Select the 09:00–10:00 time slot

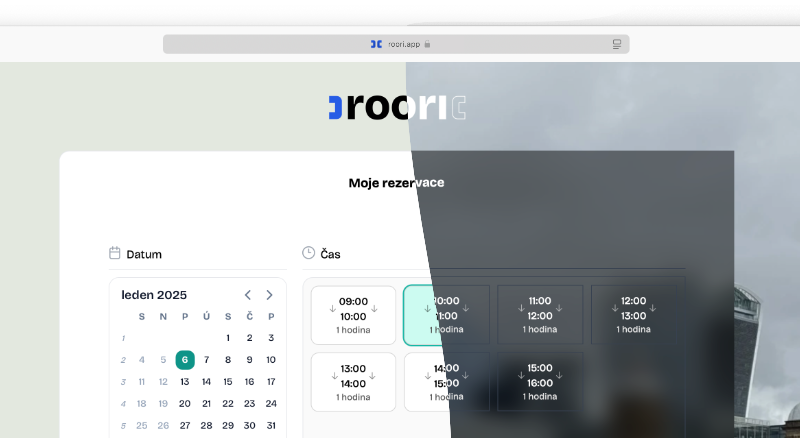353,315
